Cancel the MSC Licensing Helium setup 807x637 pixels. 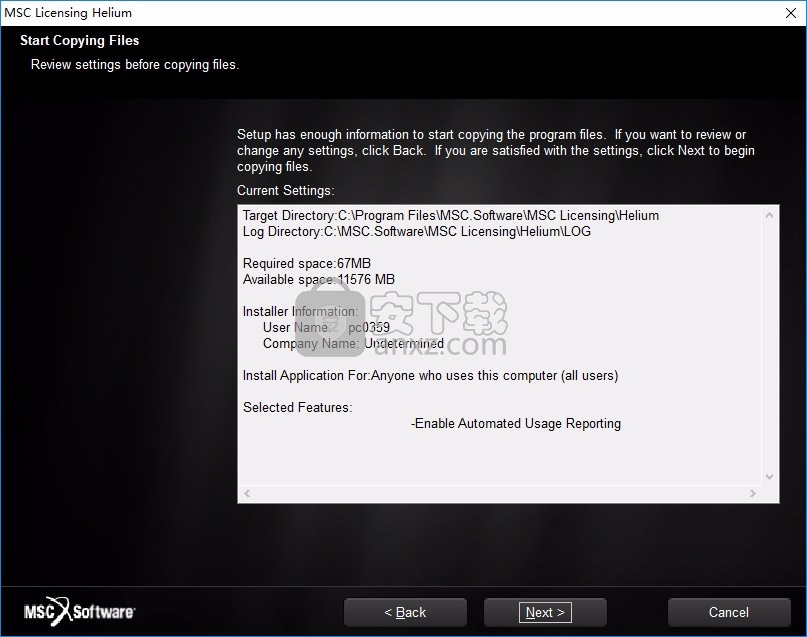(x=729, y=612)
